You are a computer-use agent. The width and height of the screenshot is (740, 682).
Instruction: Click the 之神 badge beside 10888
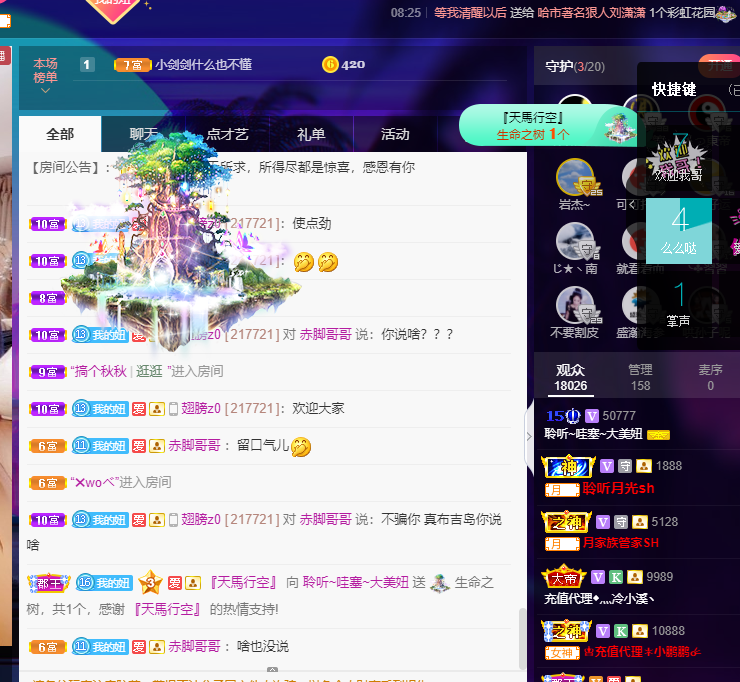coord(566,631)
